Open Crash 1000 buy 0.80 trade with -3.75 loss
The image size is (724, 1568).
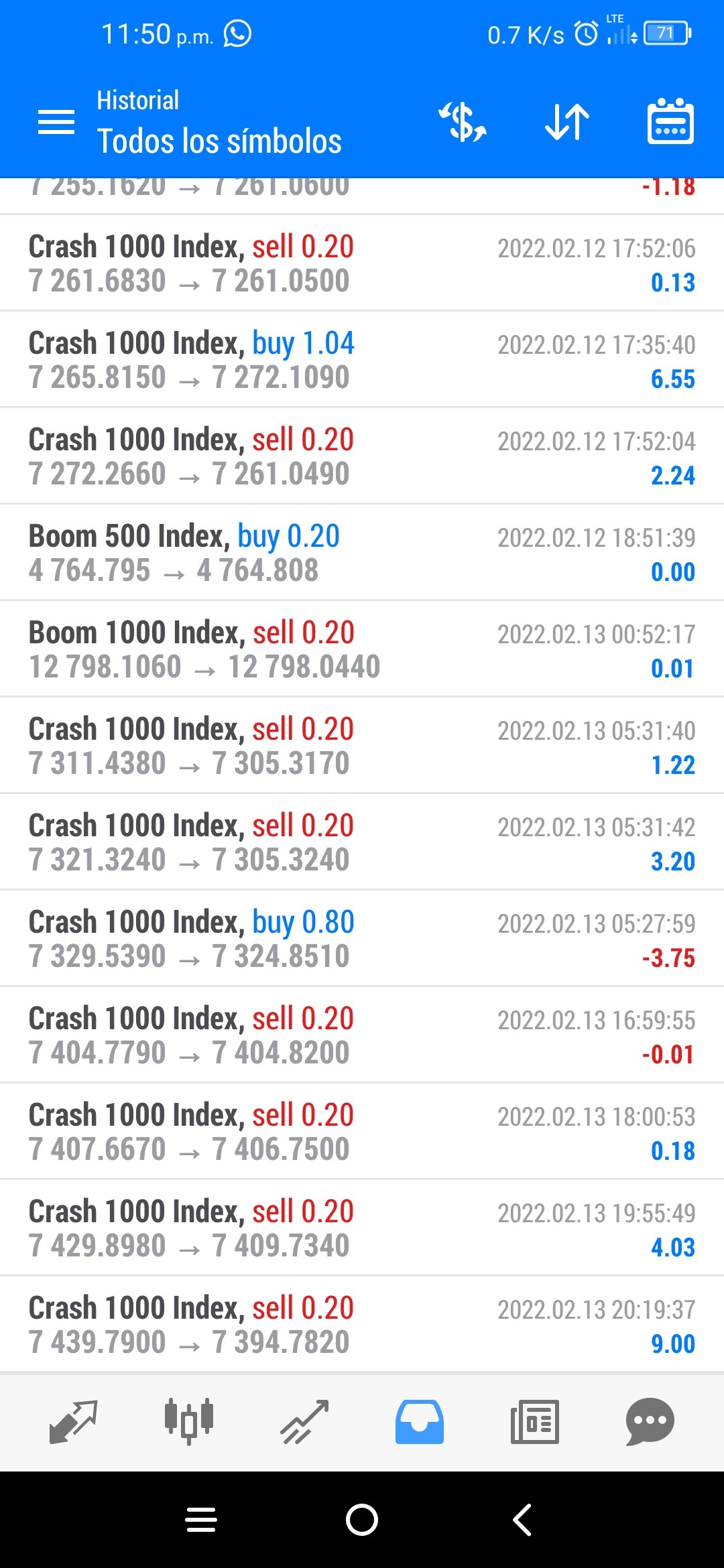coord(362,938)
